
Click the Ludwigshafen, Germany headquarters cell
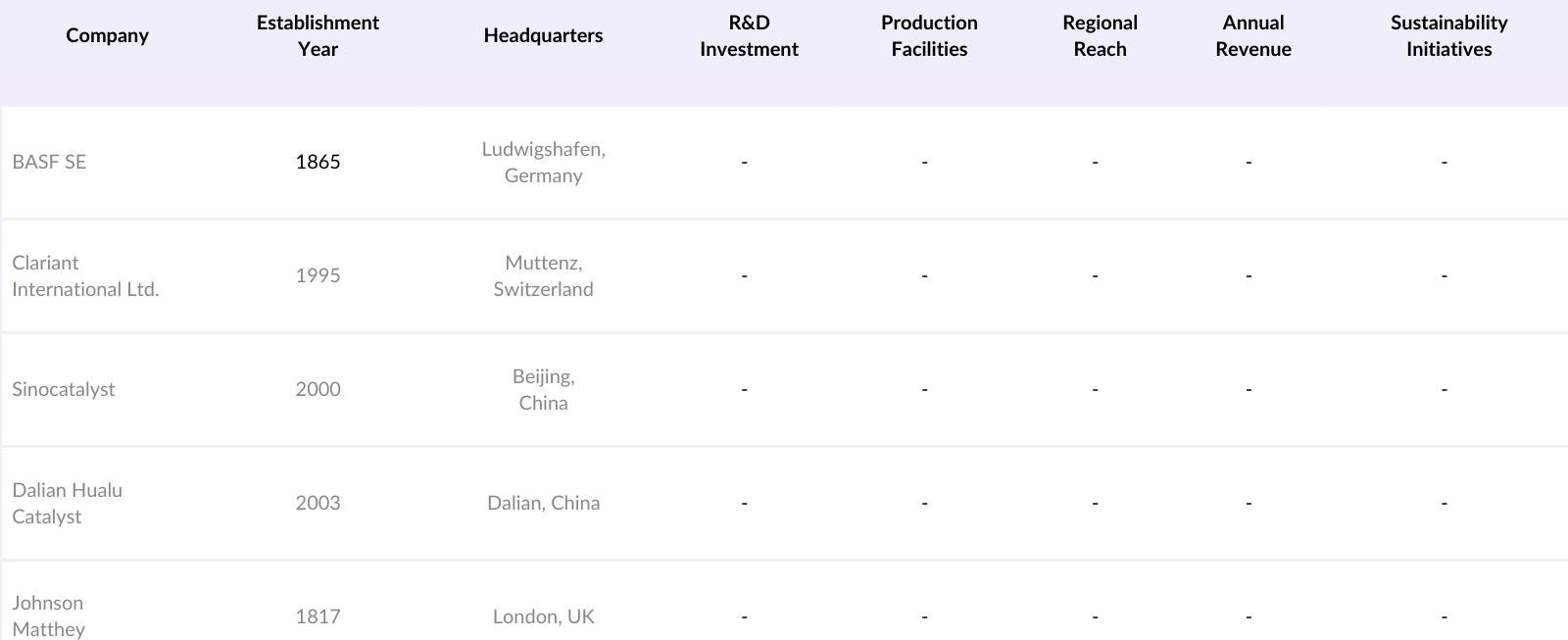543,162
